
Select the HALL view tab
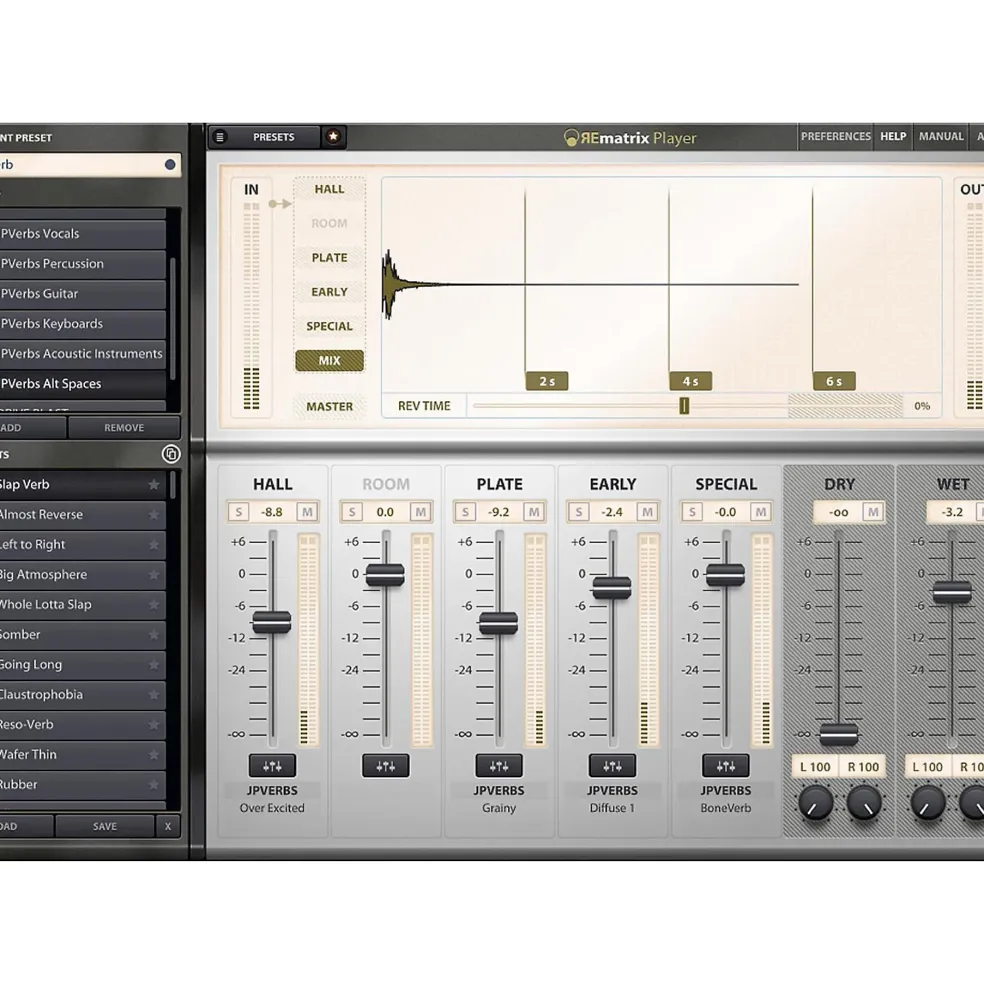(329, 189)
